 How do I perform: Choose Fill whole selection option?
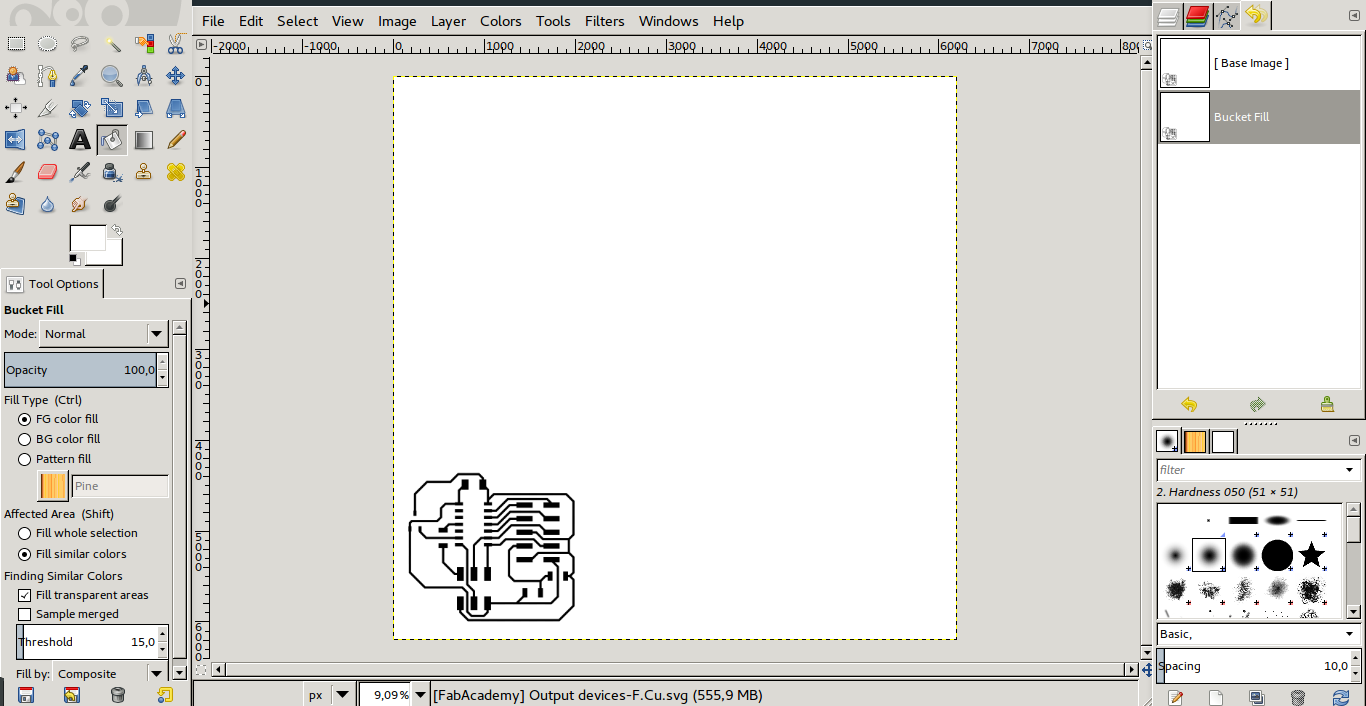click(24, 533)
